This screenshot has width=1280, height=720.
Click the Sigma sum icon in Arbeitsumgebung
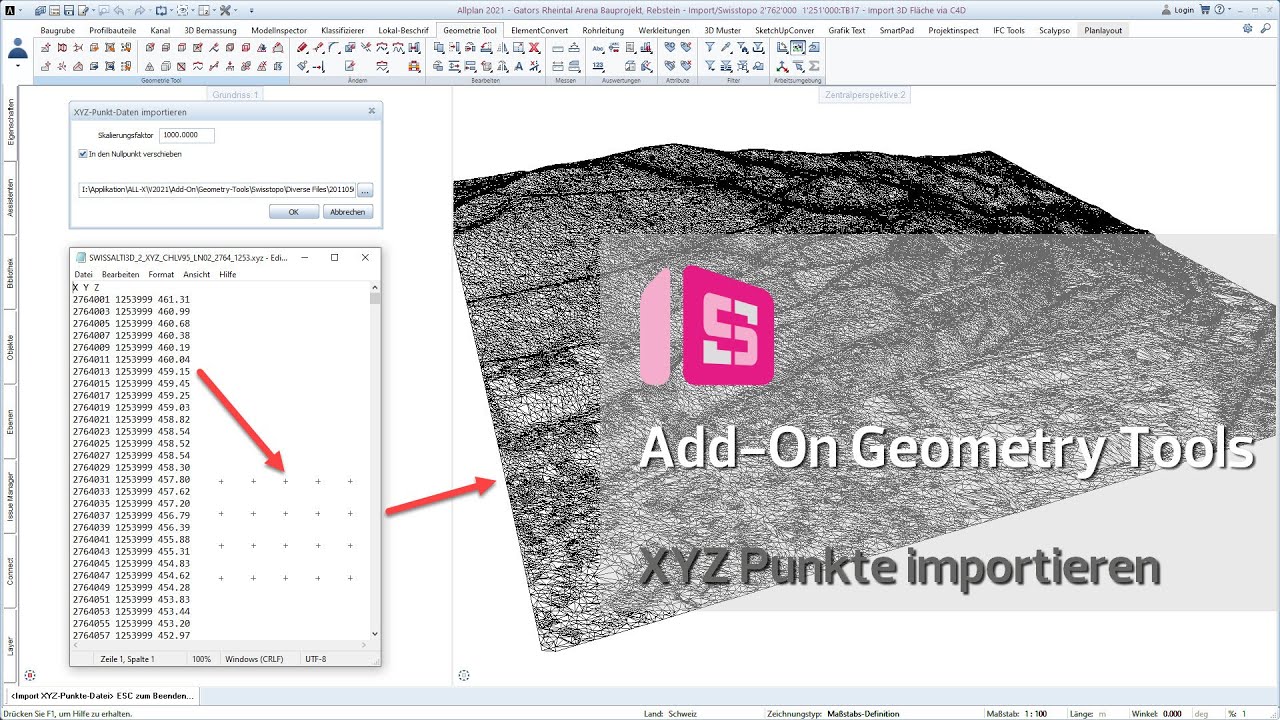coord(814,66)
